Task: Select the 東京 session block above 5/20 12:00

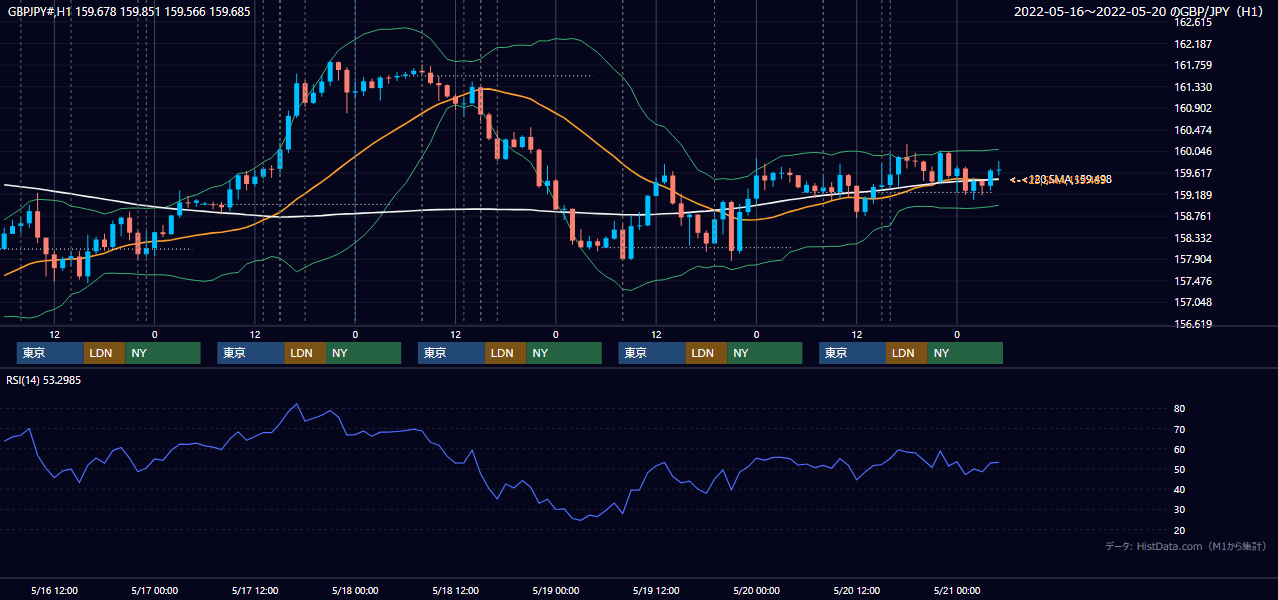Action: (852, 353)
